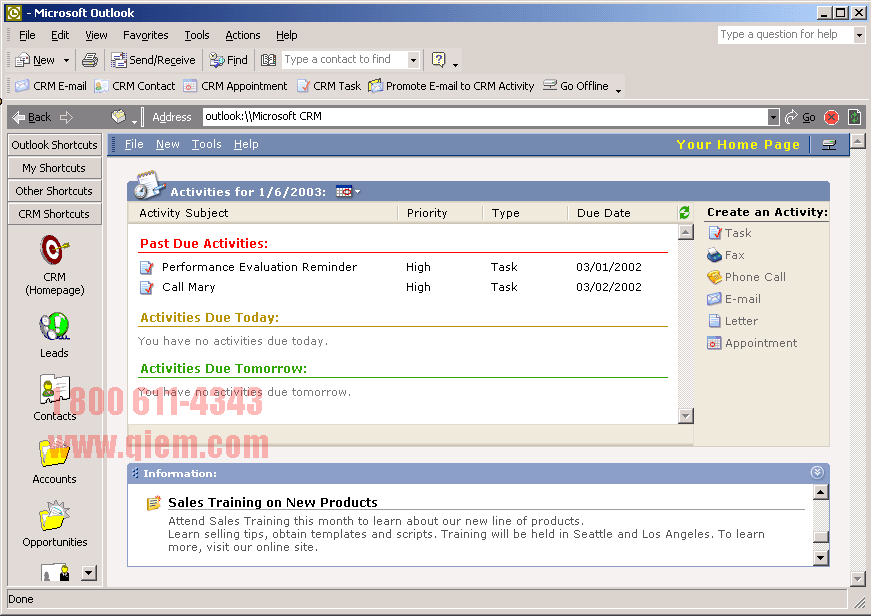The width and height of the screenshot is (871, 616).
Task: Select the CRM Shortcuts group
Action: click(54, 214)
